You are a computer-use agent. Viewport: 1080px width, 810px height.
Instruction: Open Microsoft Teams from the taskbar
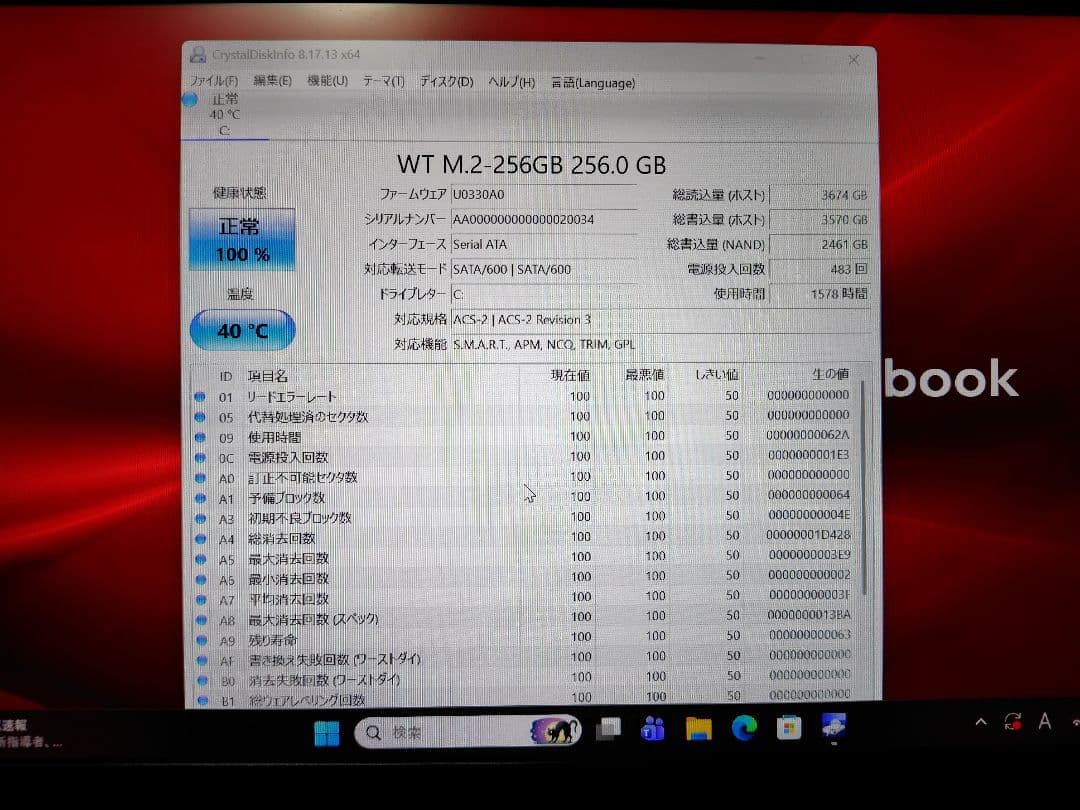(x=652, y=728)
